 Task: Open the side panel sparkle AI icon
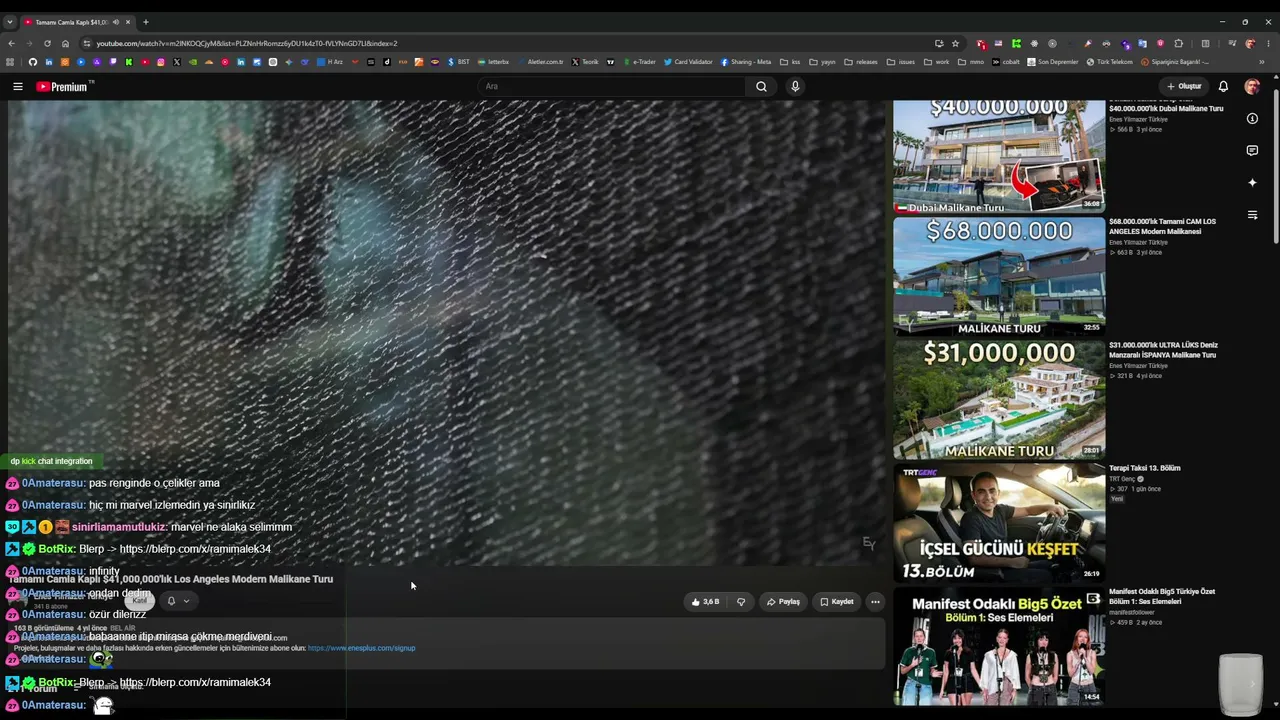pyautogui.click(x=1252, y=183)
